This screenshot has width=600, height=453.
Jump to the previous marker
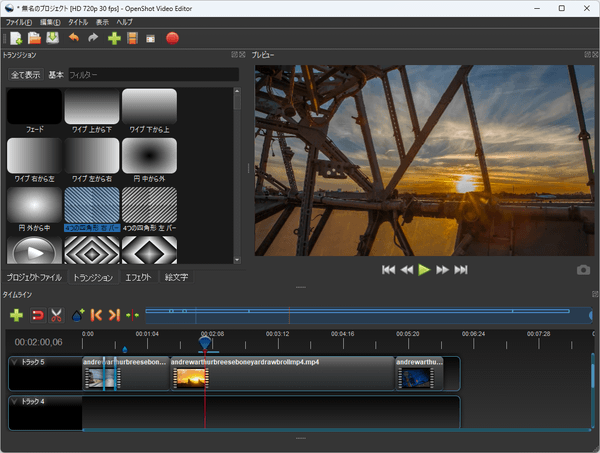97,315
